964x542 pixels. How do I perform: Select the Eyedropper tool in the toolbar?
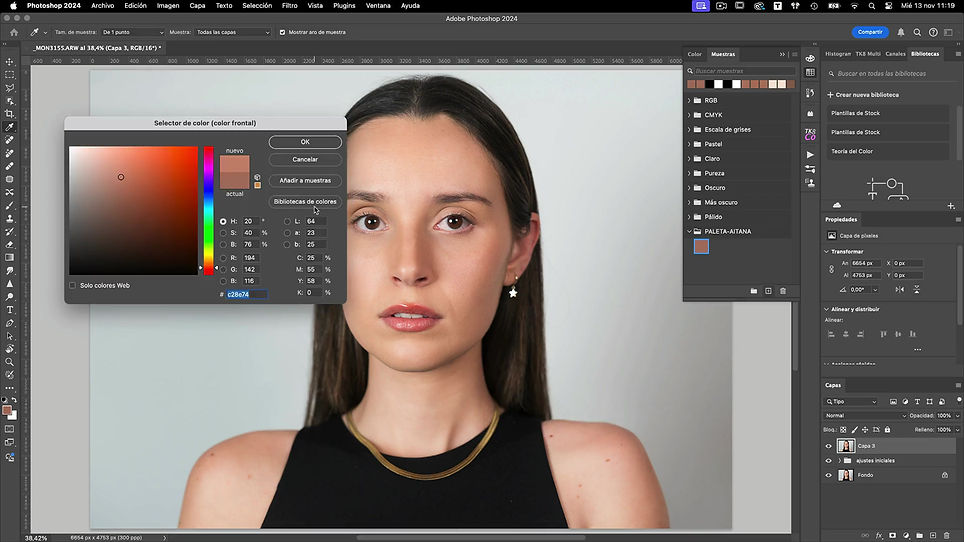10,128
